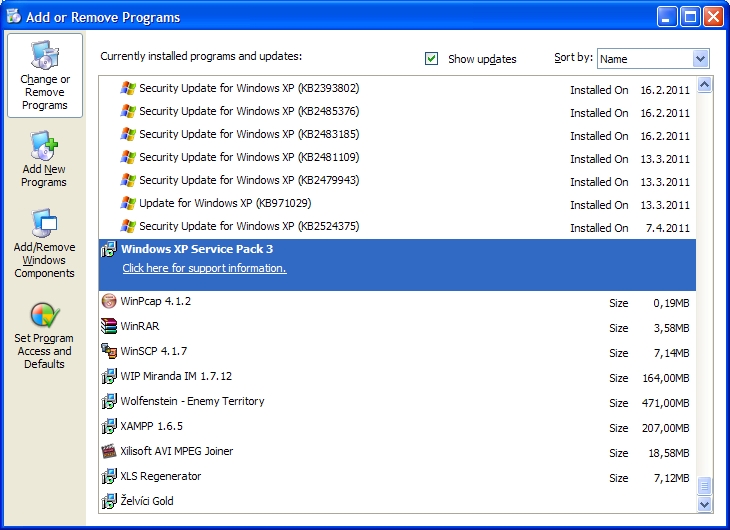
Task: Click the 164,00MB size of WIP Miranda
Action: pos(666,378)
